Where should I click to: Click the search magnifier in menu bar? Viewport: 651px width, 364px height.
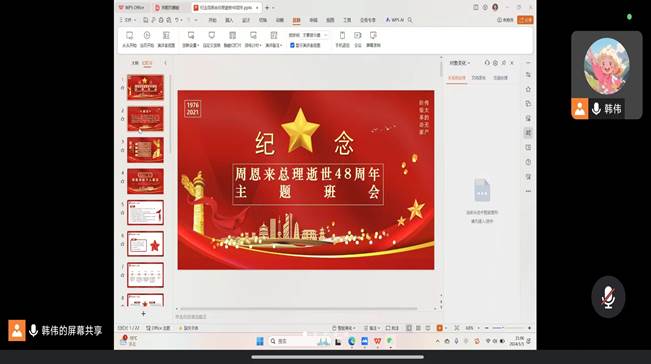coord(410,20)
